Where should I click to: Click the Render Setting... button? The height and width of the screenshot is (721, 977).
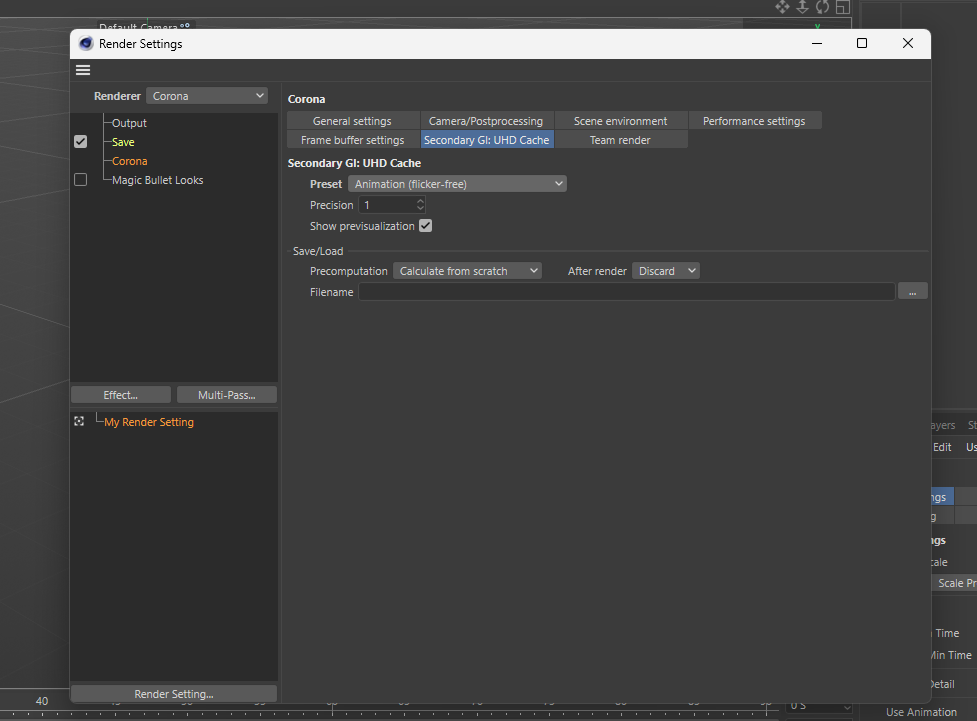(174, 694)
